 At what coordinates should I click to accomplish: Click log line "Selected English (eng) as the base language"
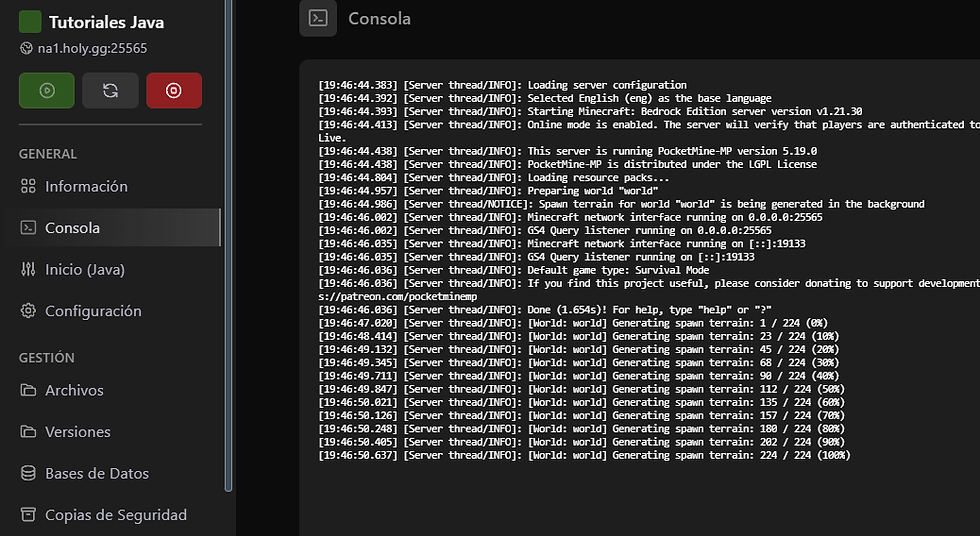pos(545,98)
